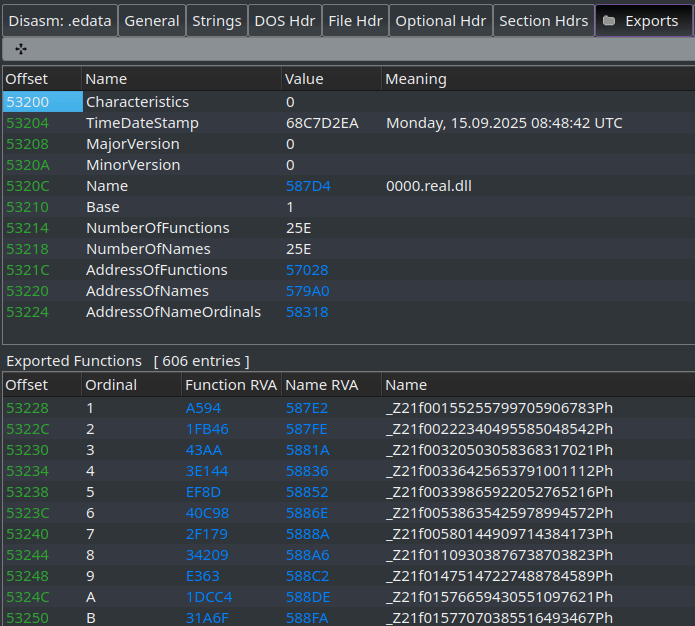
Task: Select the TimeDateStamp row value 68C7D2EA
Action: coord(322,123)
